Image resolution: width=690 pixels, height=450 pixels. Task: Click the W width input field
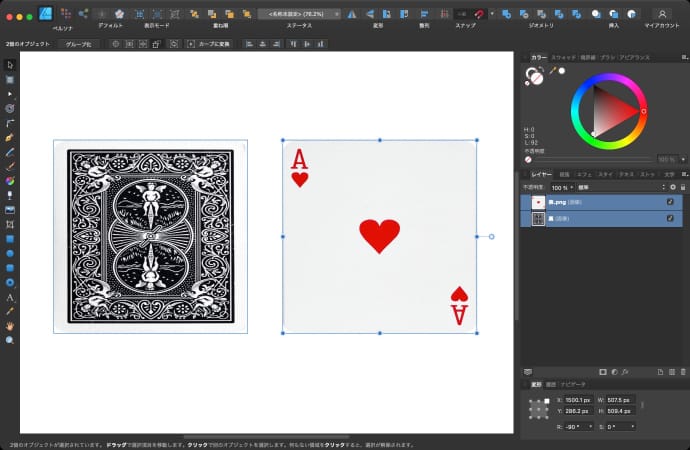point(618,400)
